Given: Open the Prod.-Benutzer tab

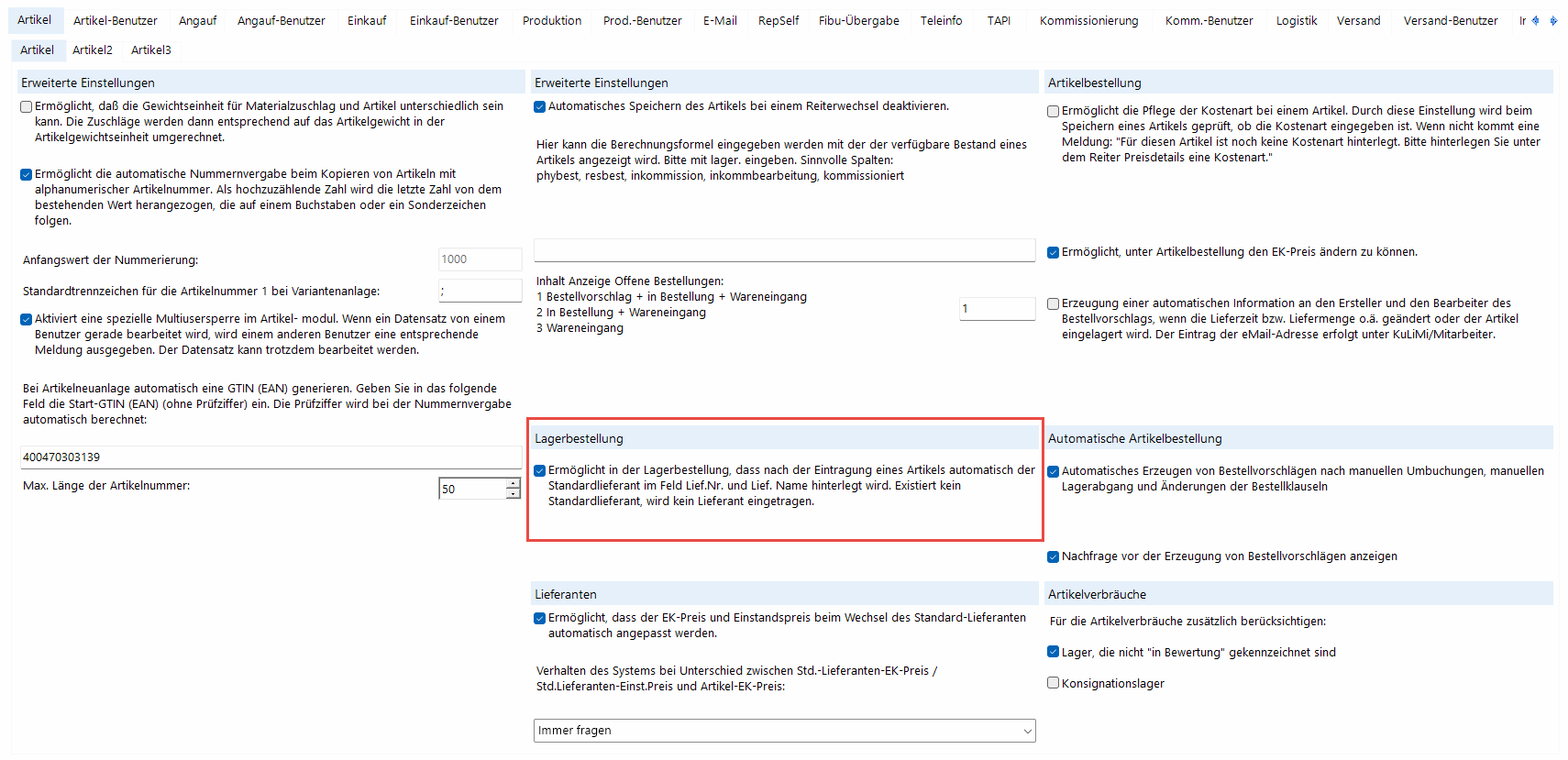Looking at the screenshot, I should coord(643,20).
